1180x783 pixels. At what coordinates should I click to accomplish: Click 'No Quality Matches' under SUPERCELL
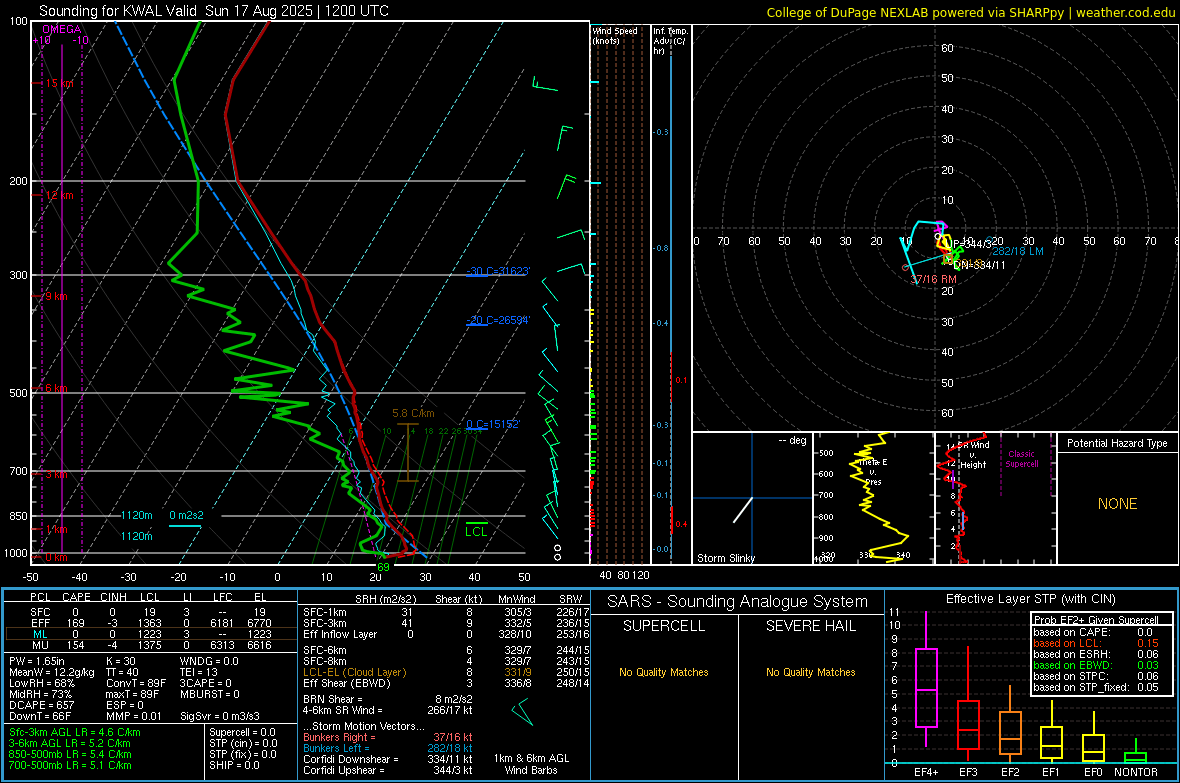[x=664, y=672]
